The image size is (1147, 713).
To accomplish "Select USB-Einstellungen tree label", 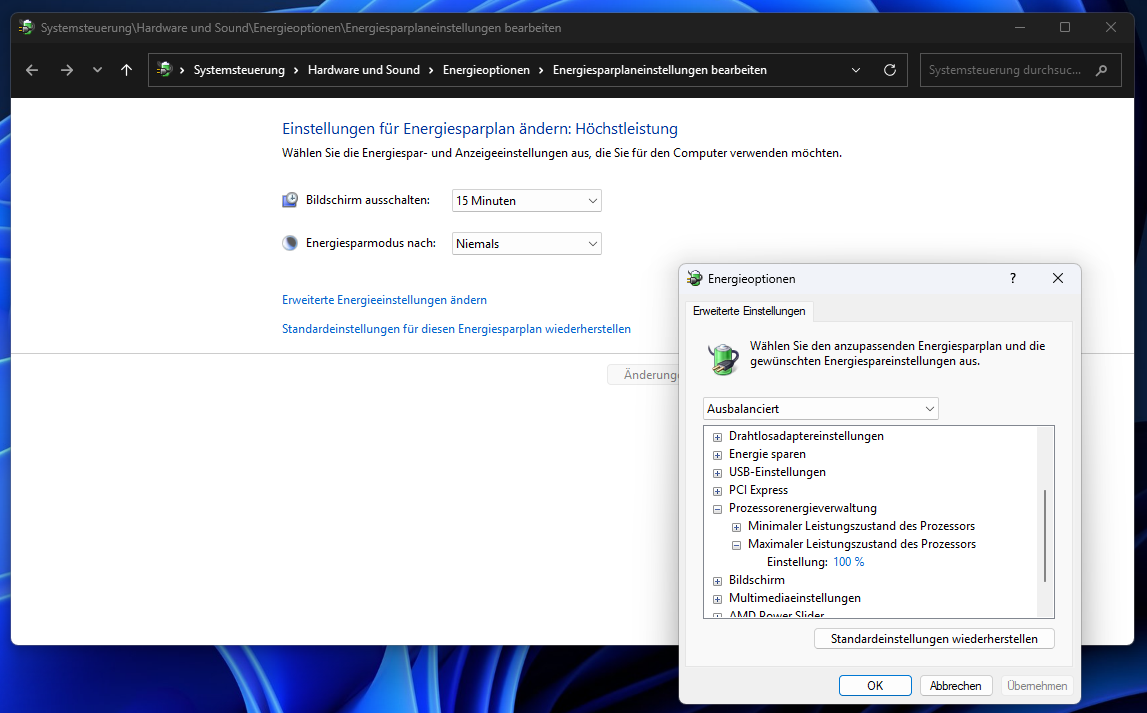I will point(778,472).
